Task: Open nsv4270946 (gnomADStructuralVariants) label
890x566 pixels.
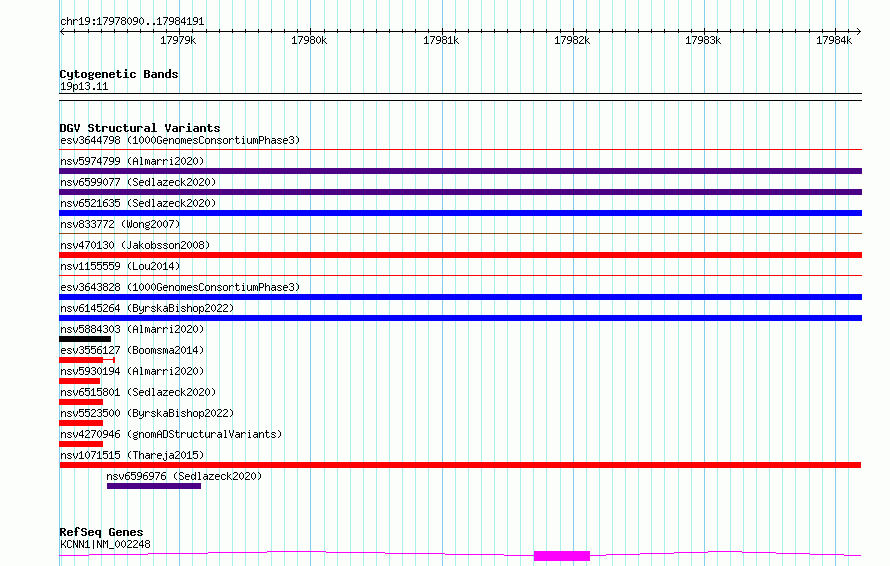Action: click(x=171, y=434)
